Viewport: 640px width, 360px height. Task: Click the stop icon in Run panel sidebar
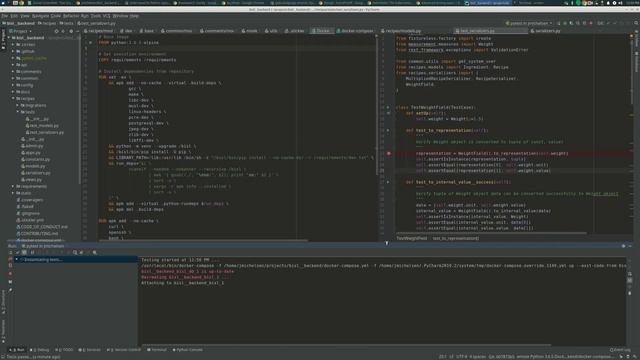pos(10,274)
